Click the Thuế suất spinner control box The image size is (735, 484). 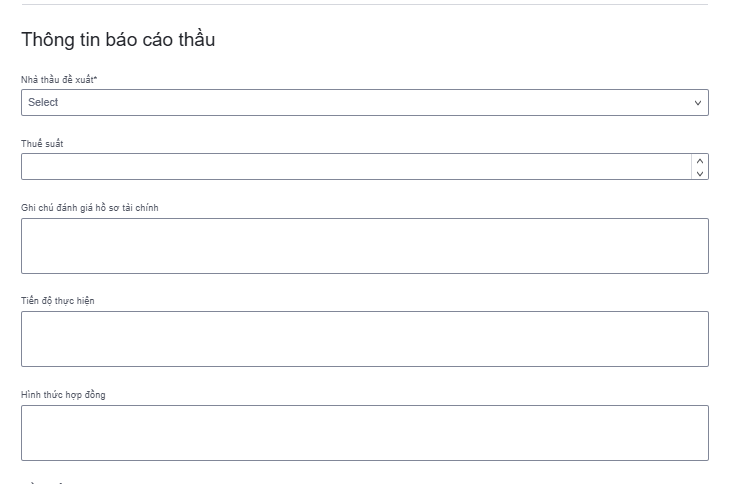pyautogui.click(x=700, y=167)
